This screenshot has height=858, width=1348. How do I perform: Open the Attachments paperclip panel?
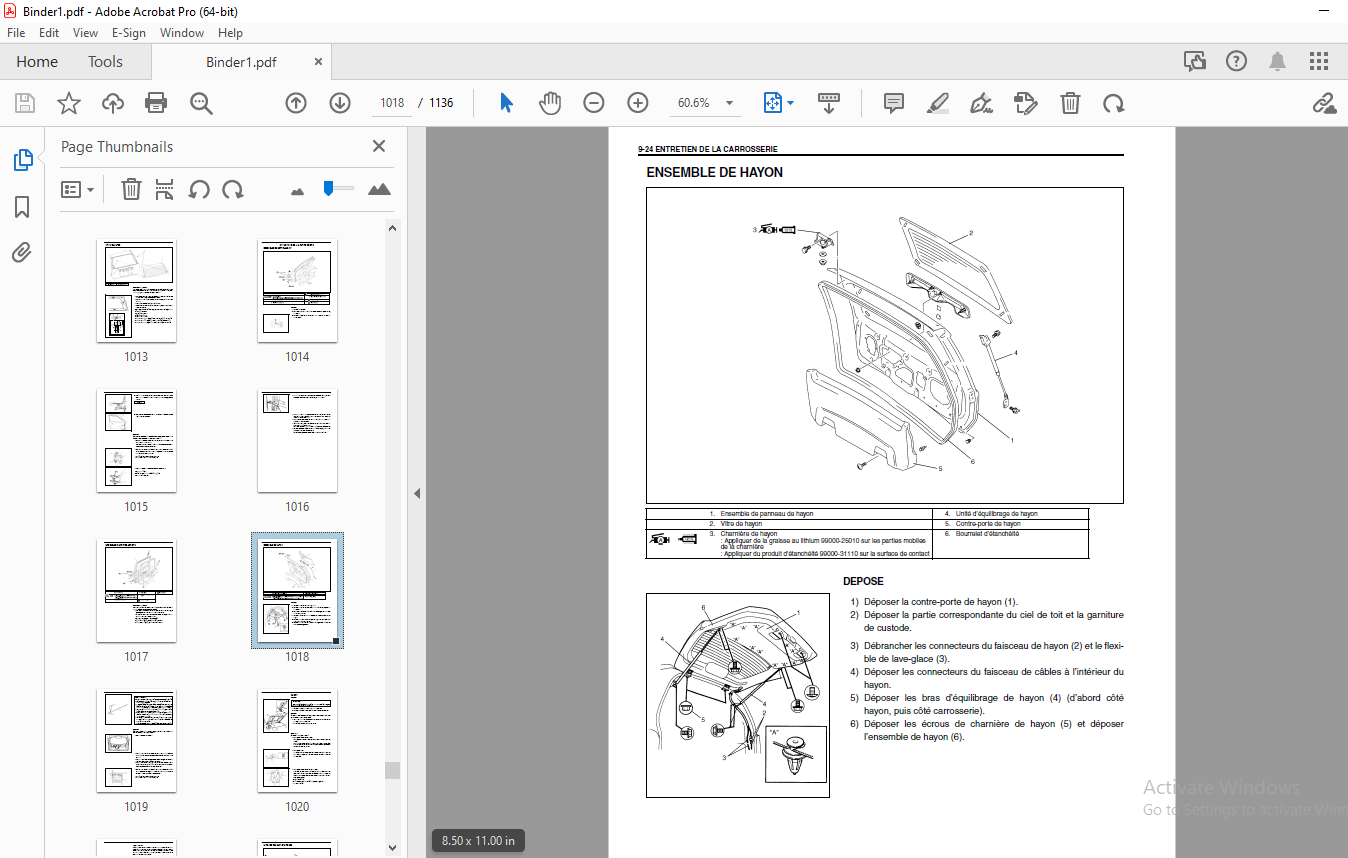click(x=22, y=253)
